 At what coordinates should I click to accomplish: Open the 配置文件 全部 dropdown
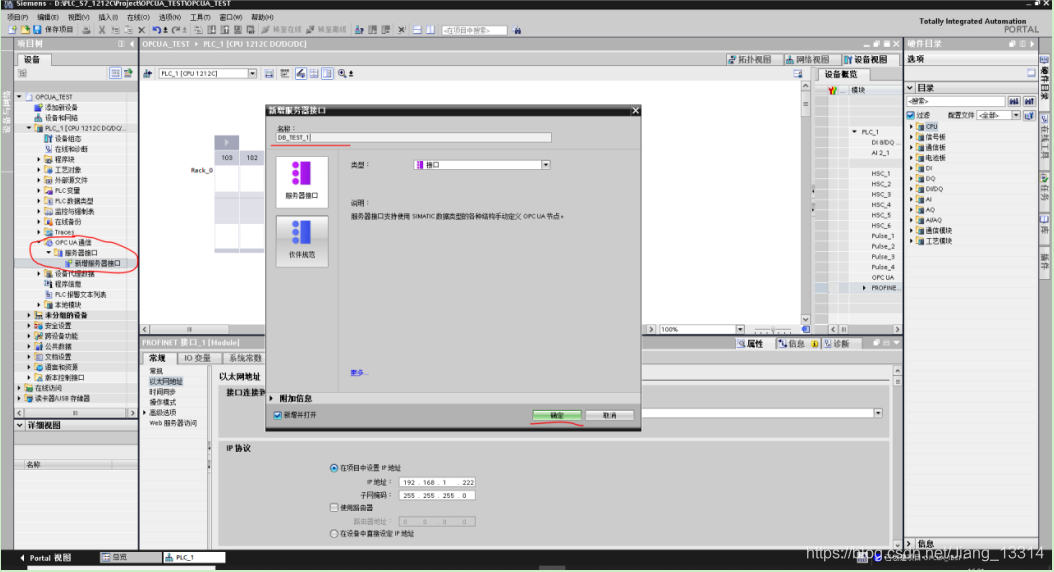click(1016, 116)
